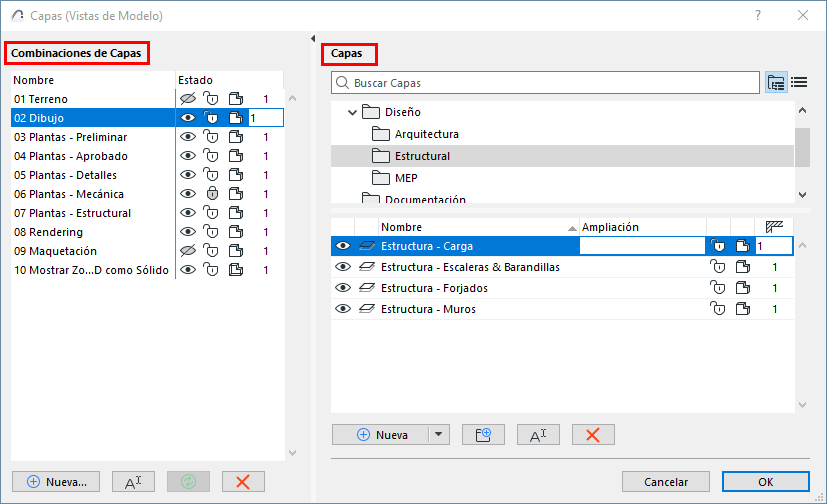Rename the selected layer with the text icon

(538, 434)
